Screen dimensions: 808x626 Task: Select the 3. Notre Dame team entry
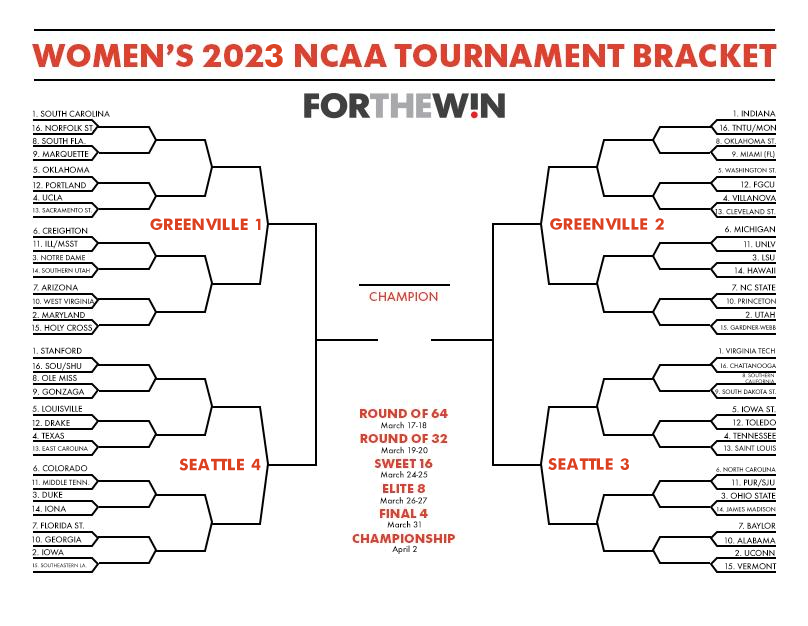(x=59, y=258)
